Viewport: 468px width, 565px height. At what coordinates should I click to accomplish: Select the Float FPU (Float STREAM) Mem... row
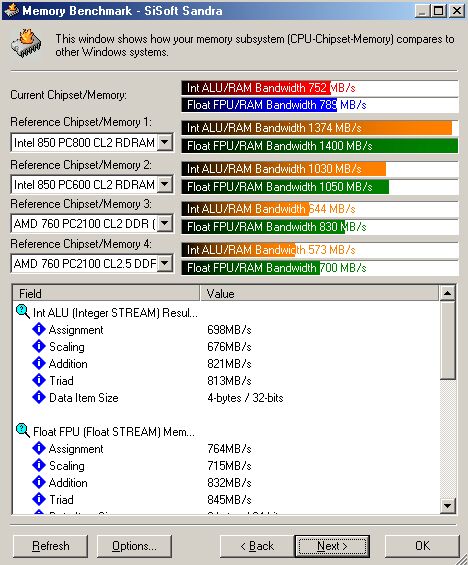coord(114,431)
